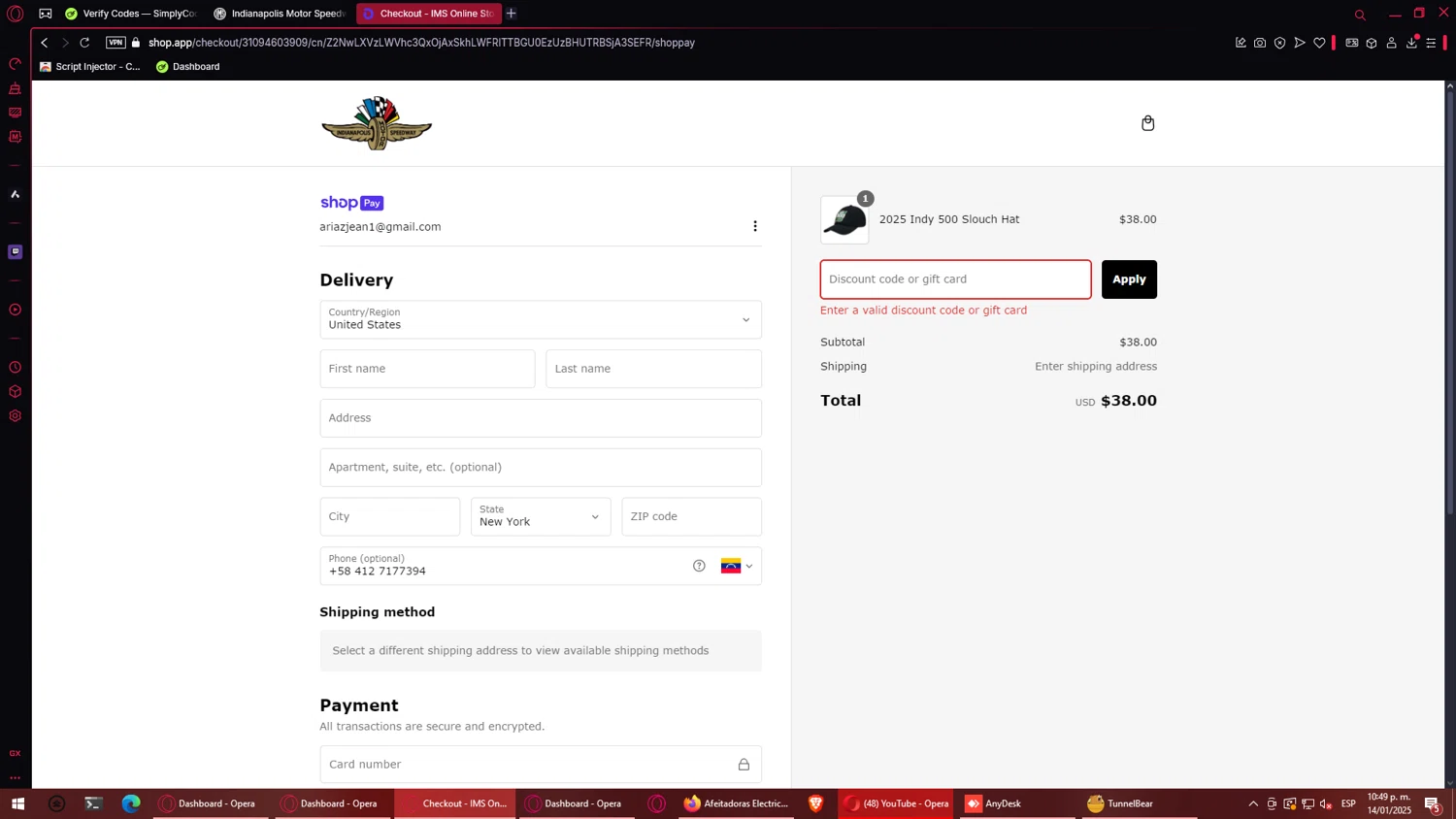This screenshot has height=819, width=1456.
Task: Open Windows Start menu
Action: click(17, 803)
